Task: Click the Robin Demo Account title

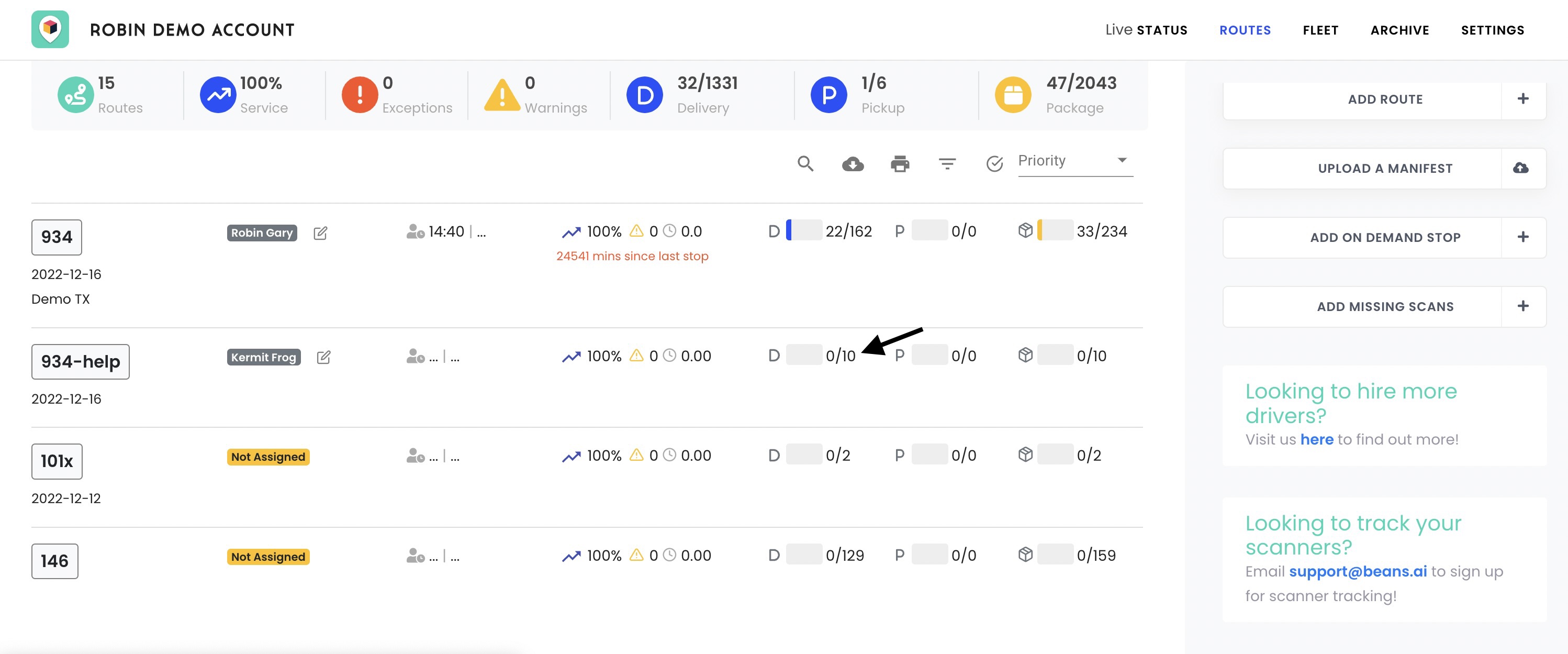Action: click(x=192, y=30)
